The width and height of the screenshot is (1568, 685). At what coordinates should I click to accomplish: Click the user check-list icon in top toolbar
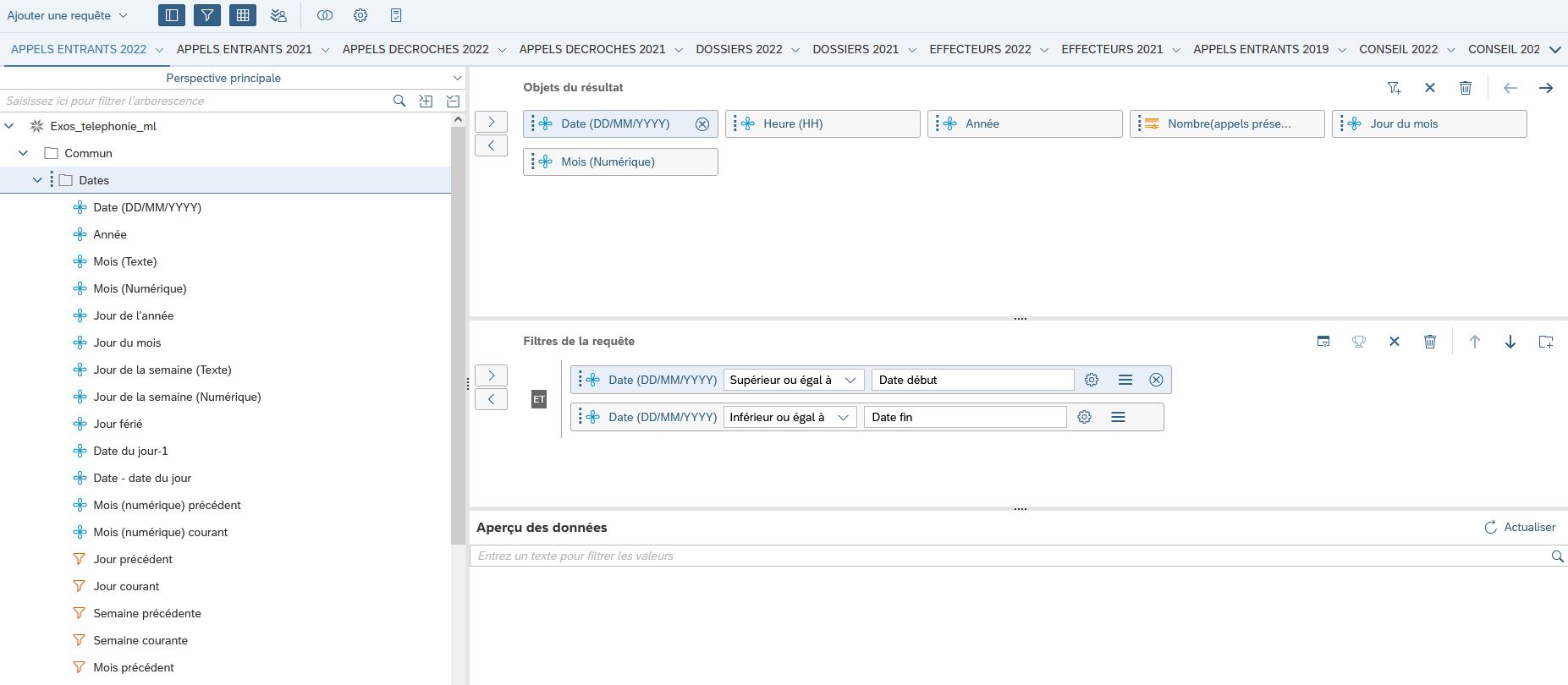coord(278,15)
